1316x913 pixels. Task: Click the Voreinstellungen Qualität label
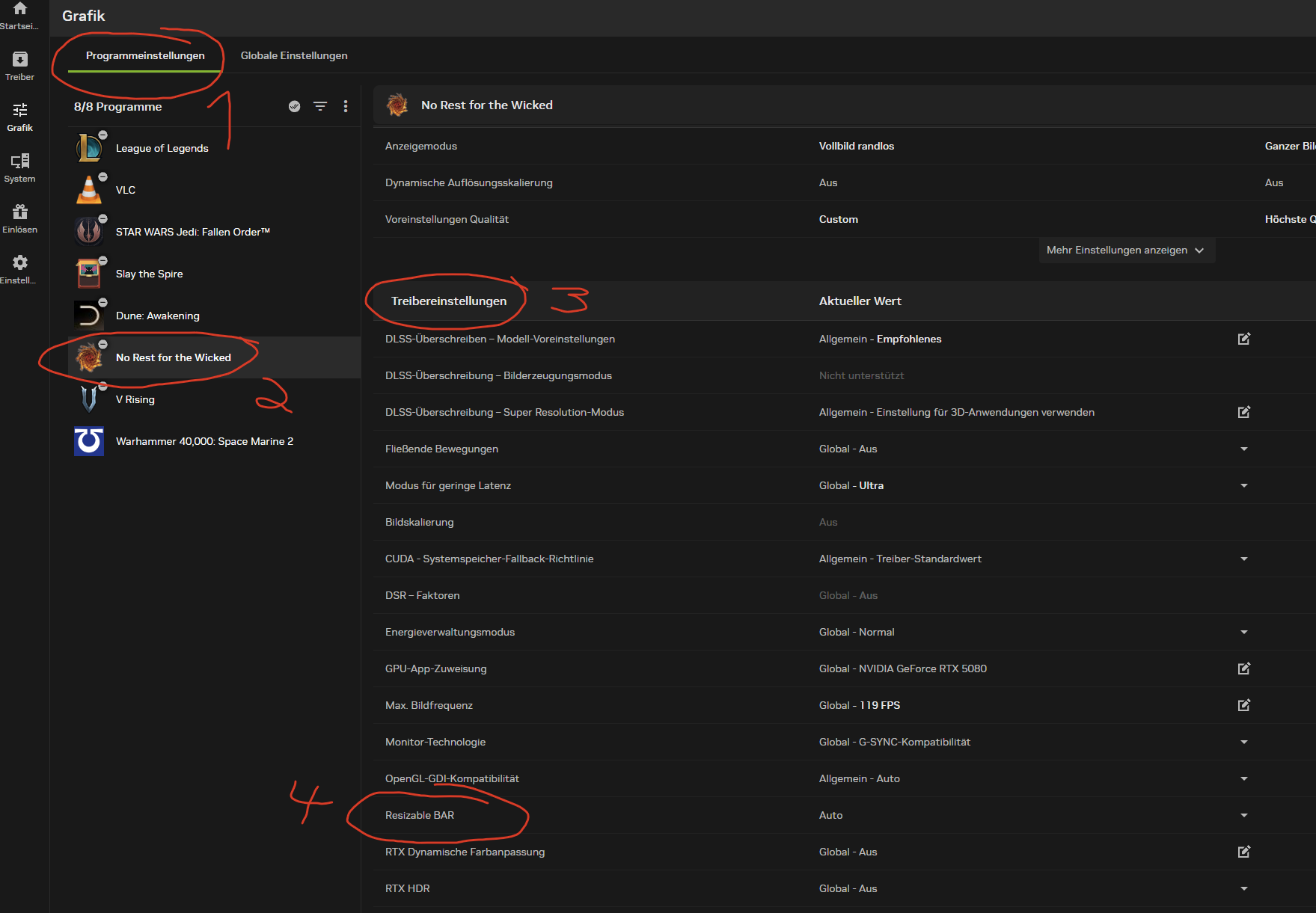point(447,219)
